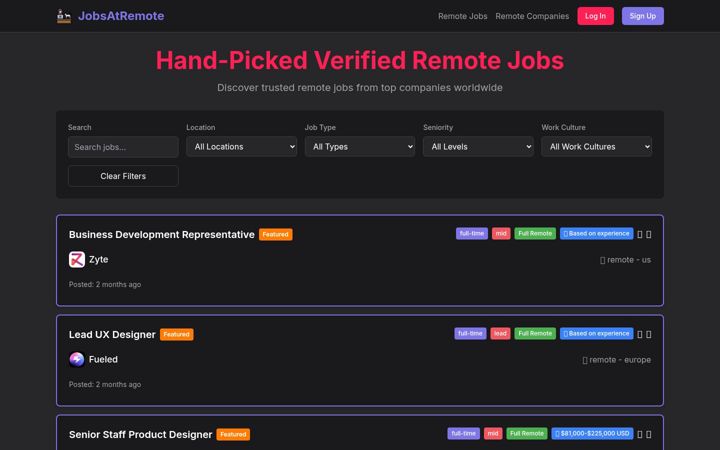Click the Sign Up button
The image size is (720, 450).
(643, 16)
